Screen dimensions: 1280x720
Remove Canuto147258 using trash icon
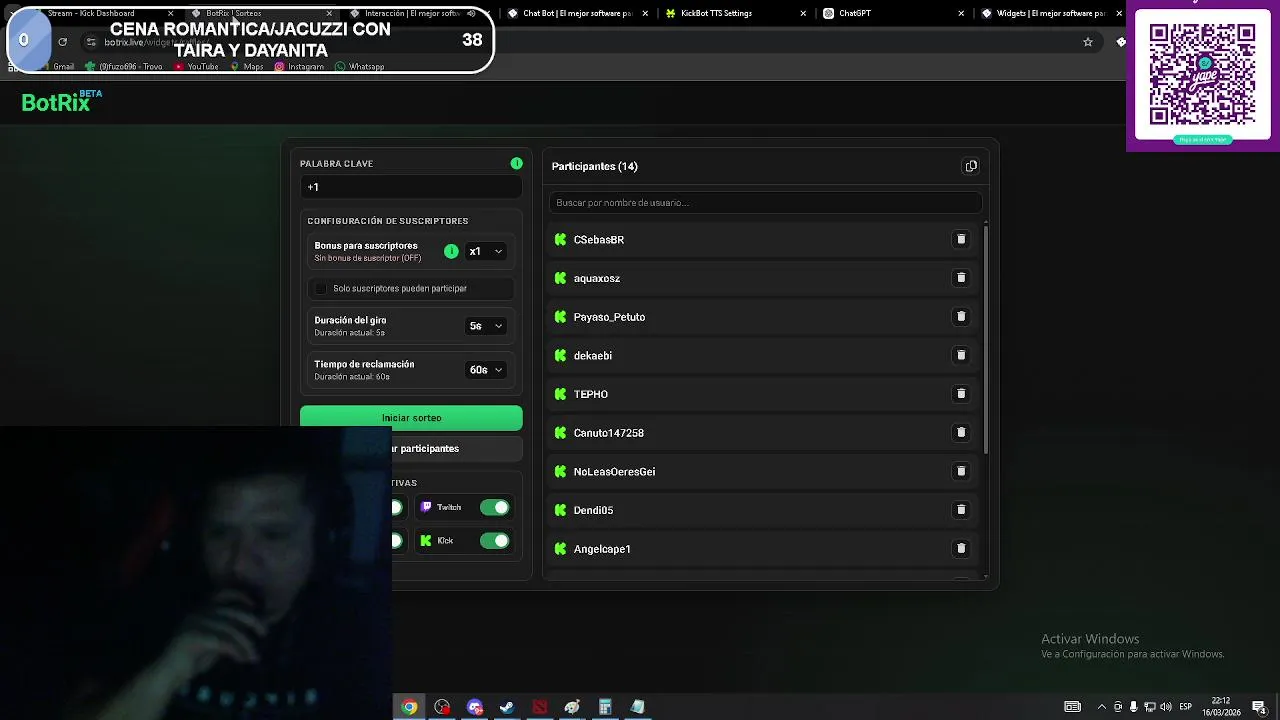coord(961,432)
